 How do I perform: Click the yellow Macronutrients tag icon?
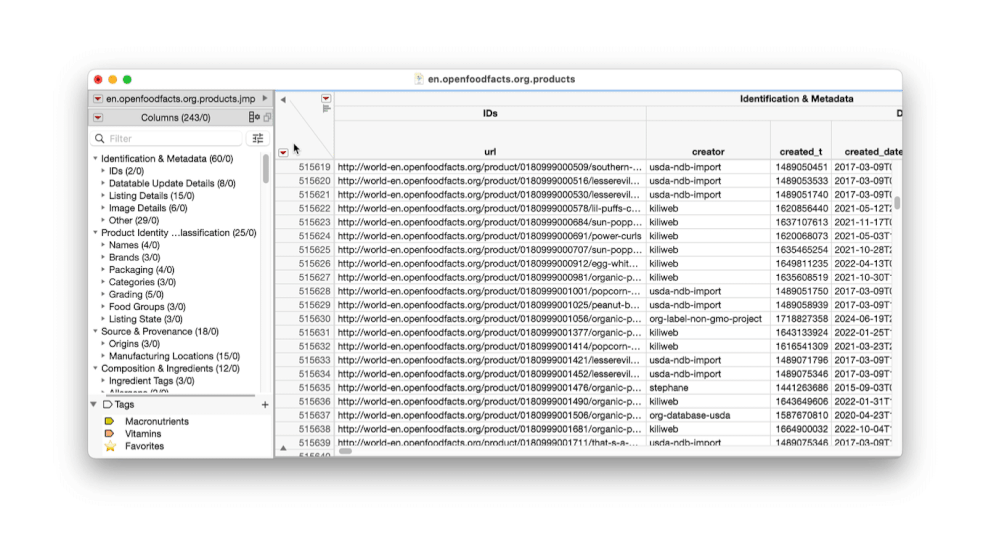click(109, 421)
